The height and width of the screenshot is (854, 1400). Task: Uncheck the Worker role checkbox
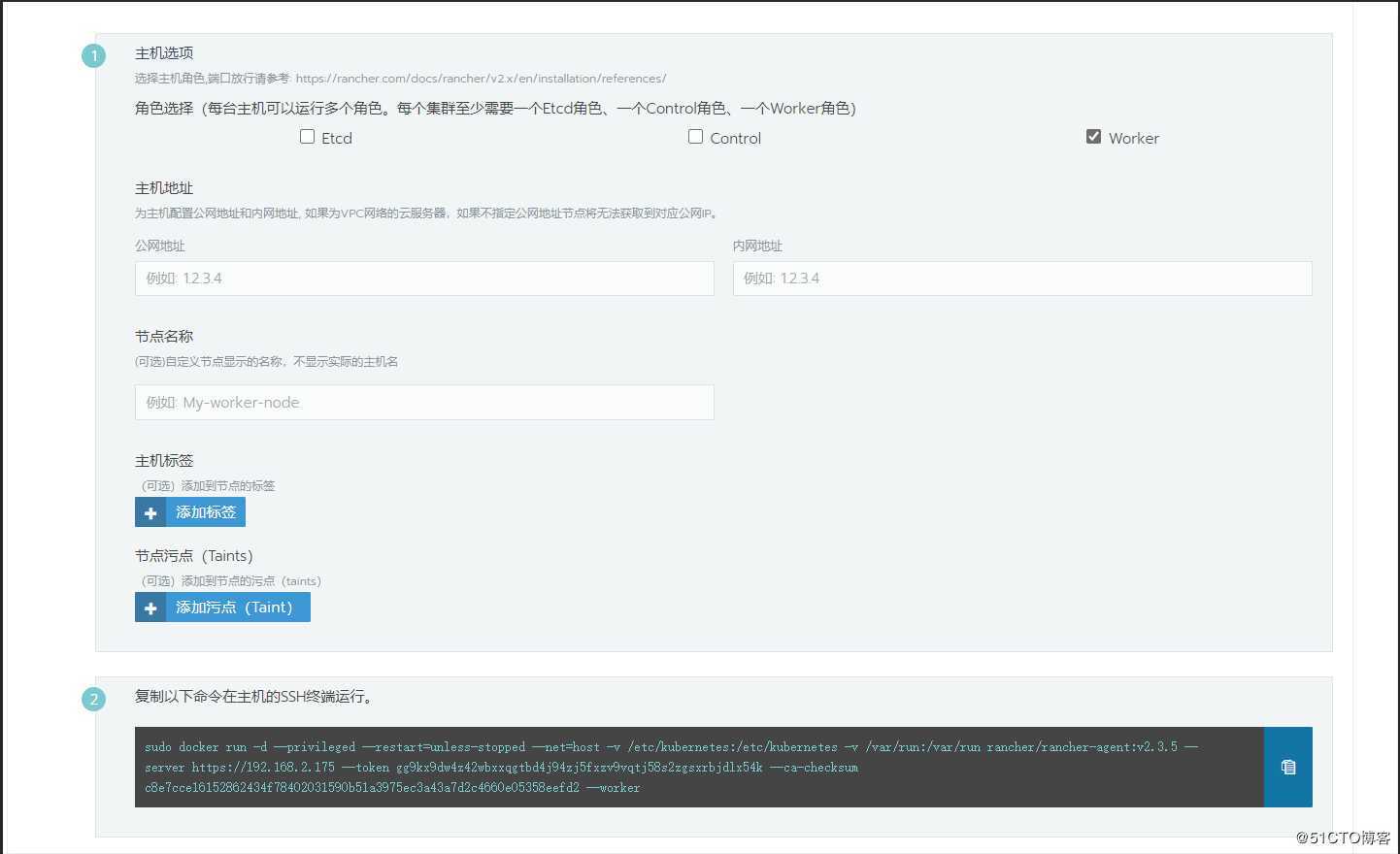(x=1093, y=137)
